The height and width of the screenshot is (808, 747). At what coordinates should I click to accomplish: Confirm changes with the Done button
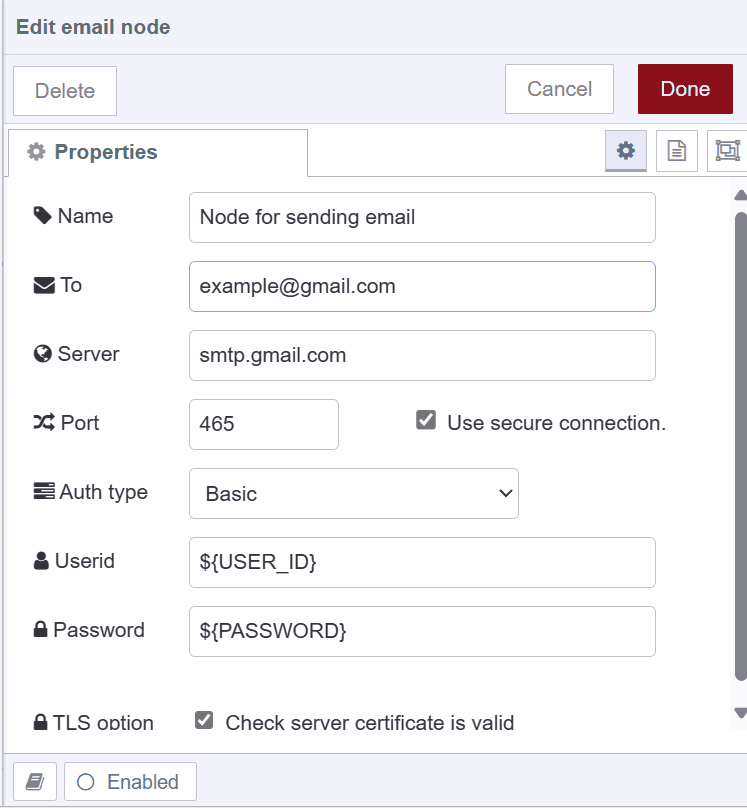pos(685,89)
